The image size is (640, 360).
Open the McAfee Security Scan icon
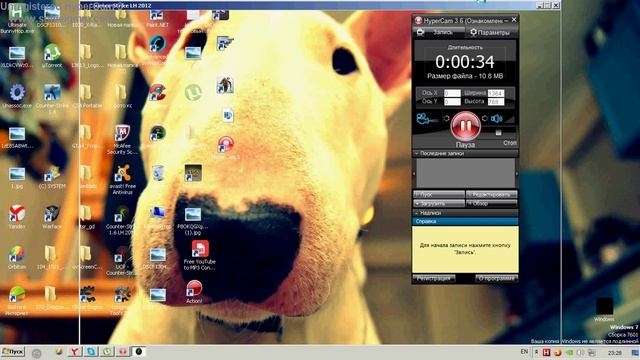click(122, 139)
